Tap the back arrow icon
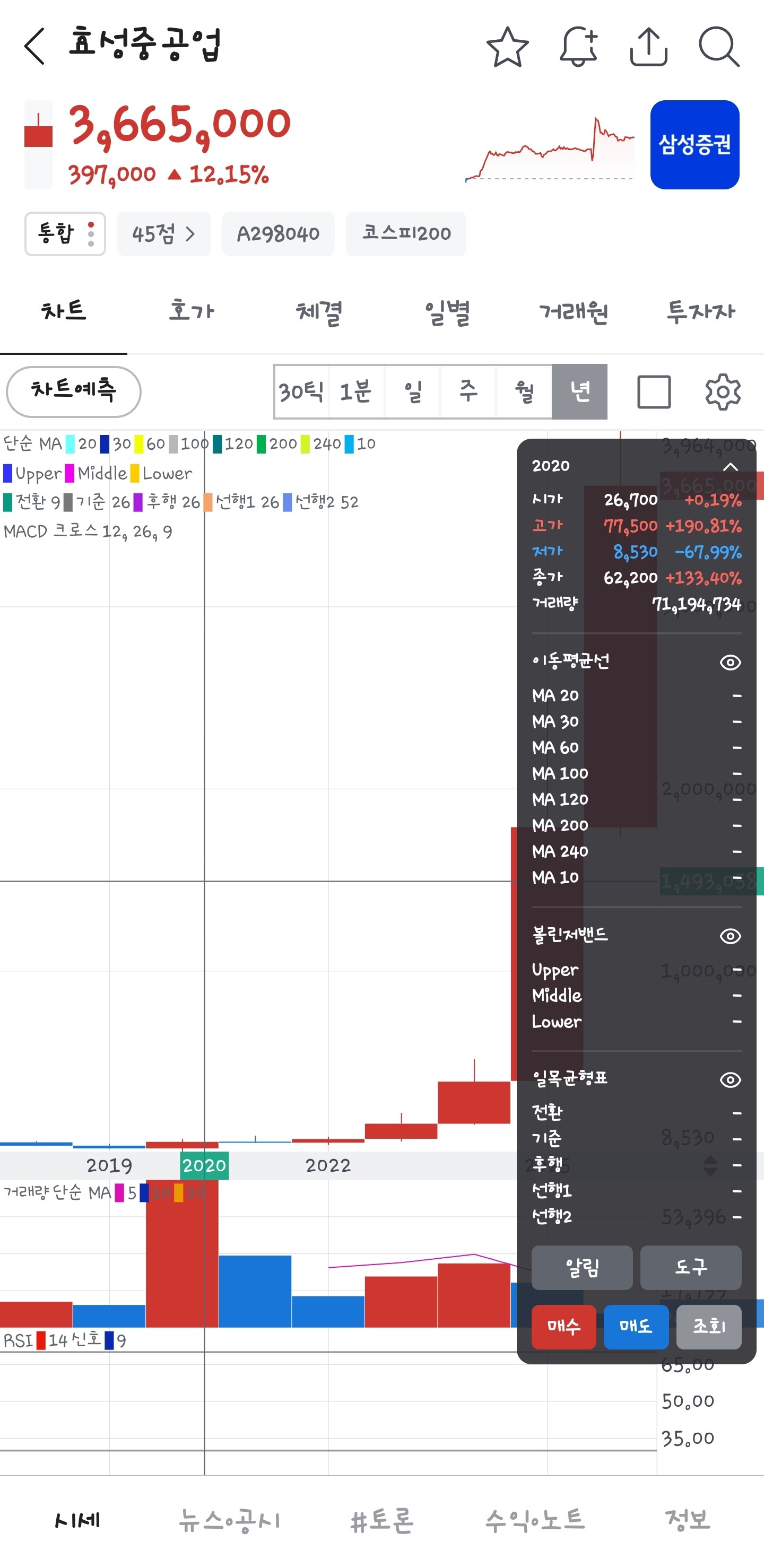 (x=34, y=46)
